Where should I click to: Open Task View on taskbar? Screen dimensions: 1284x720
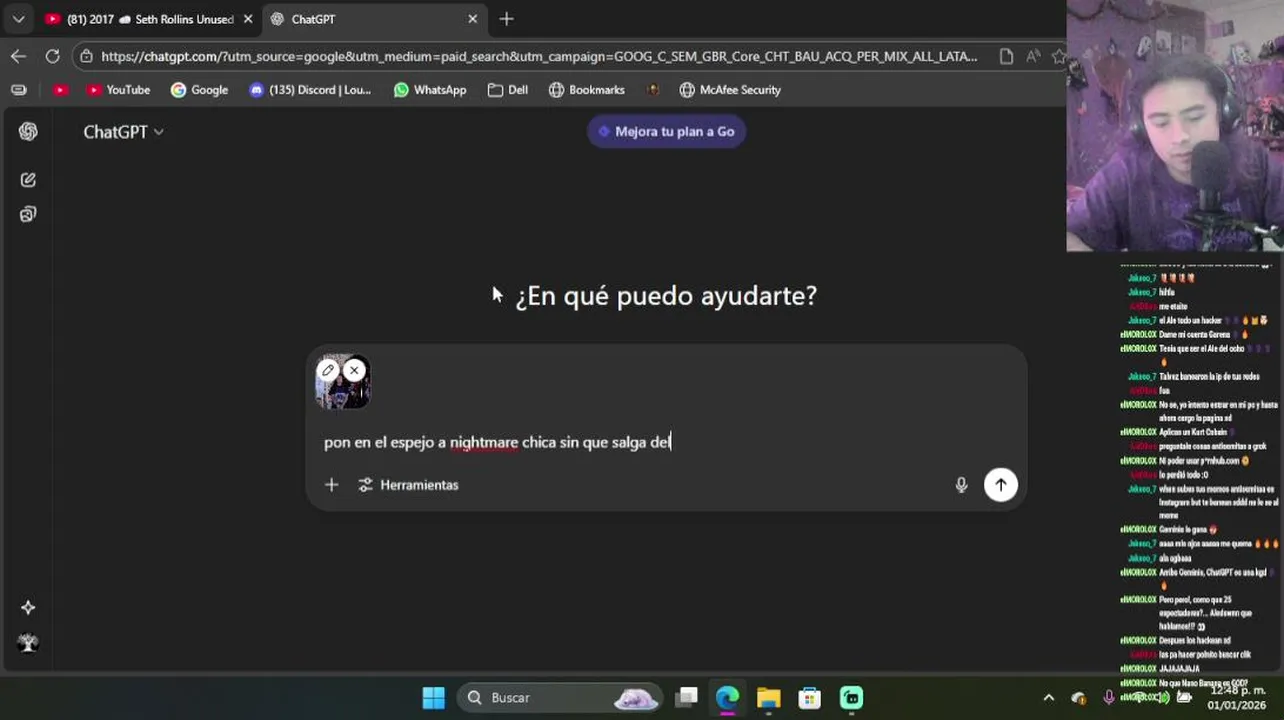[686, 698]
